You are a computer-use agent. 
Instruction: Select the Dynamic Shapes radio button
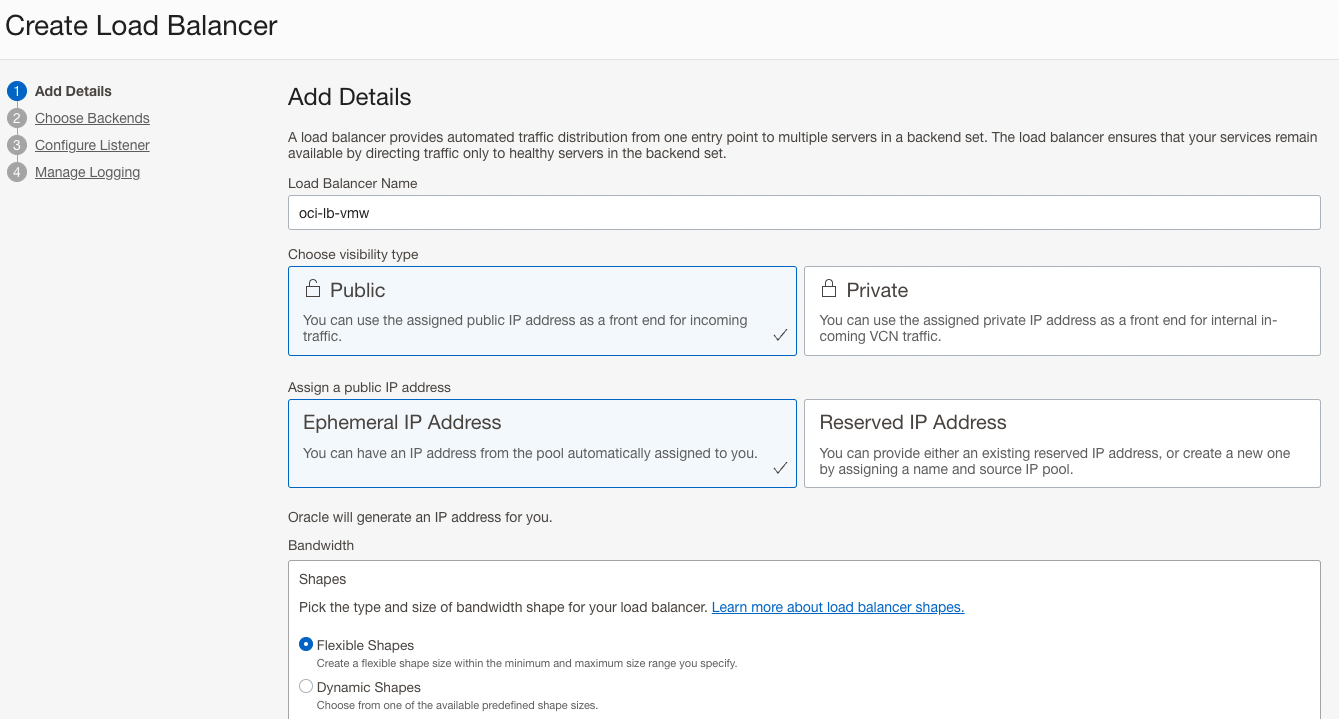[306, 687]
